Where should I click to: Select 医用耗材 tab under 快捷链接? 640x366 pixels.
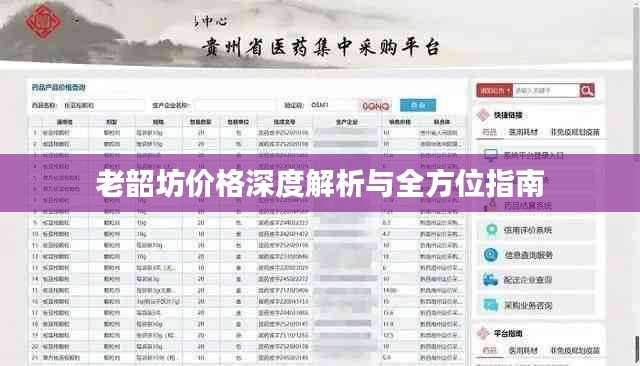click(x=523, y=132)
